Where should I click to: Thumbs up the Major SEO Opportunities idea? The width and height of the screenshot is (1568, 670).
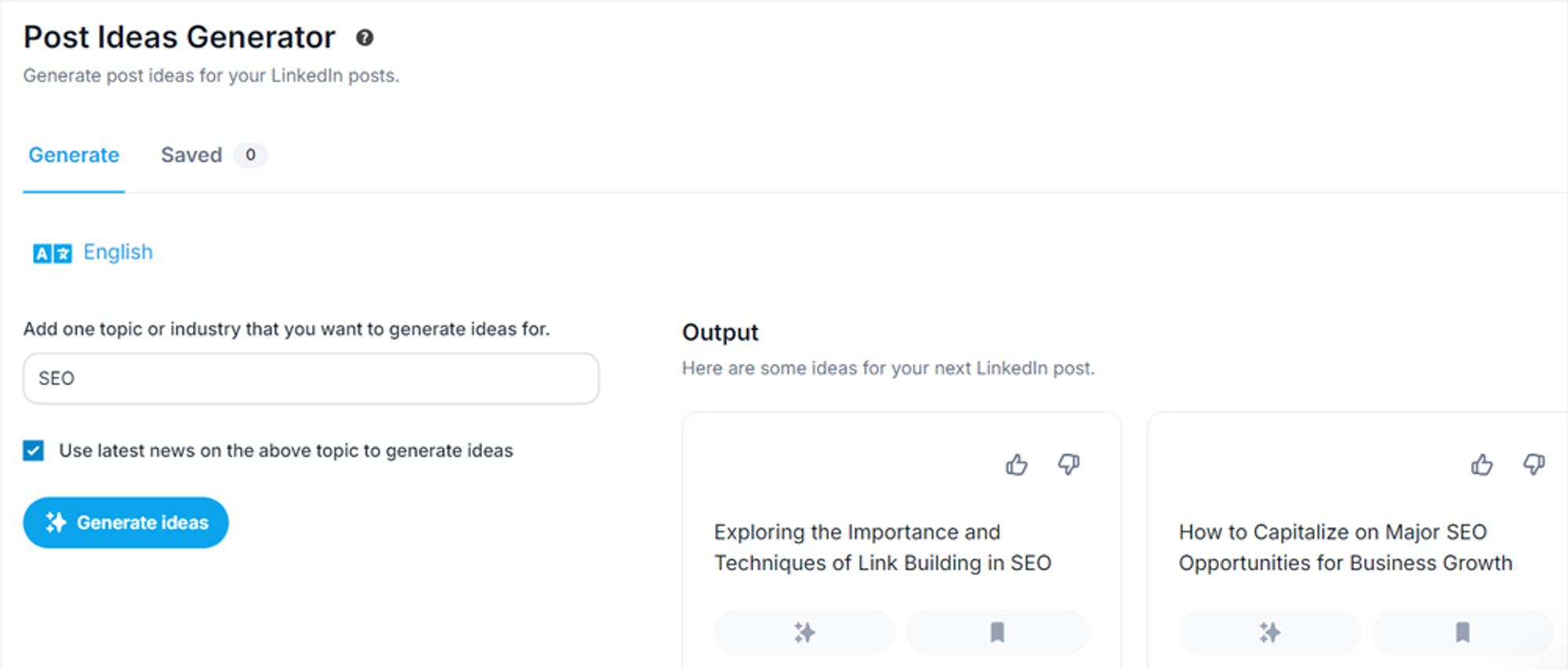1481,465
